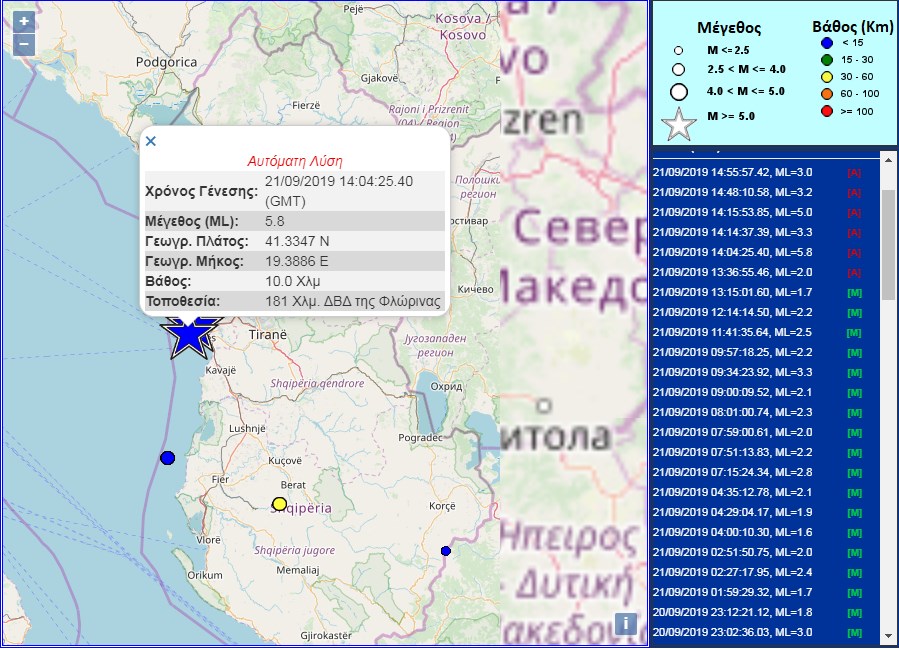This screenshot has width=899, height=650.
Task: Click the magnitude value 5.8 in popup
Action: [x=275, y=221]
